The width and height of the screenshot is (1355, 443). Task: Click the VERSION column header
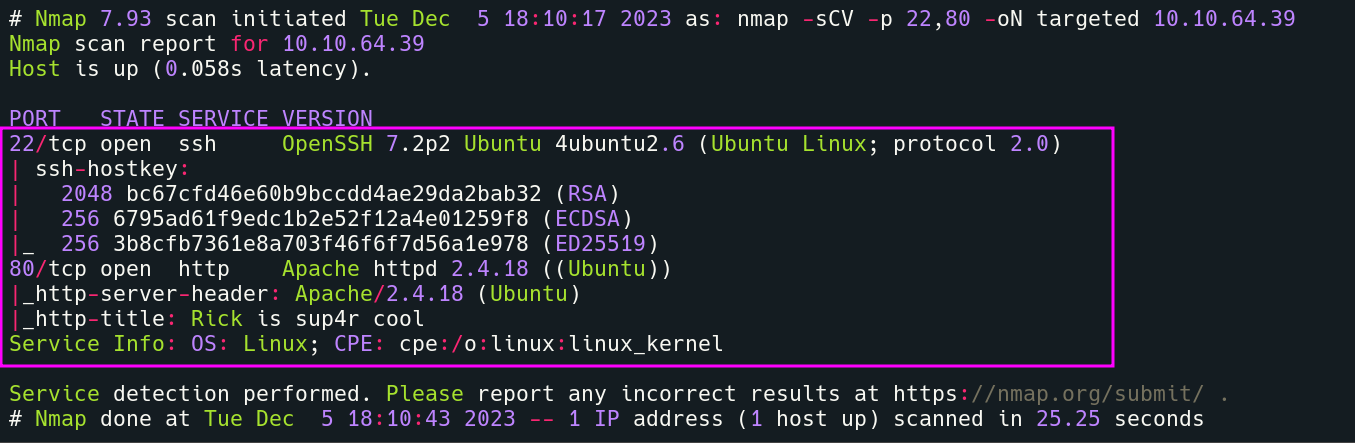pos(327,119)
